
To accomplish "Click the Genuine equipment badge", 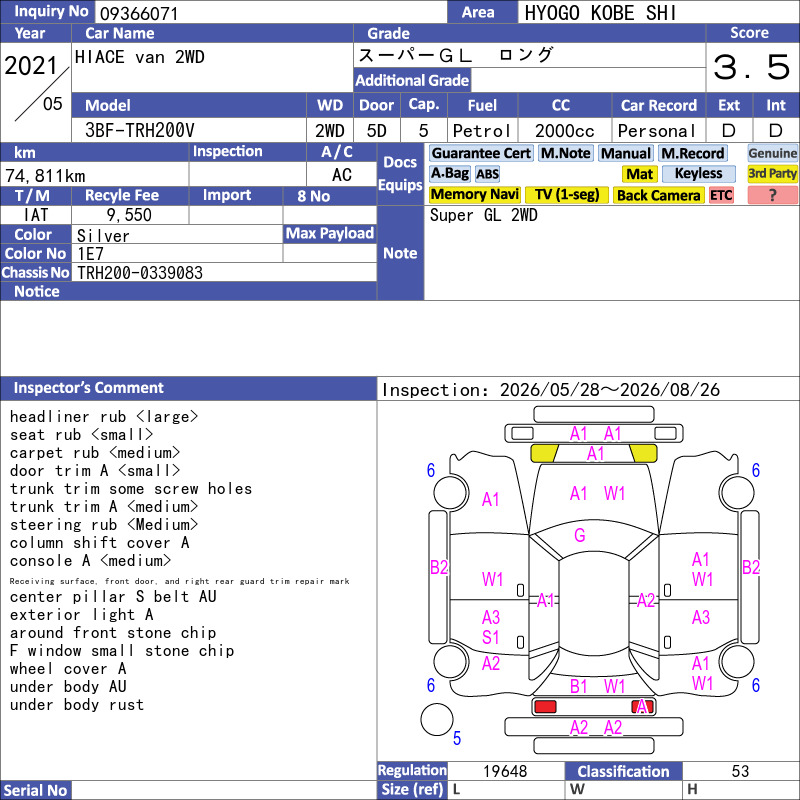I will pyautogui.click(x=772, y=153).
